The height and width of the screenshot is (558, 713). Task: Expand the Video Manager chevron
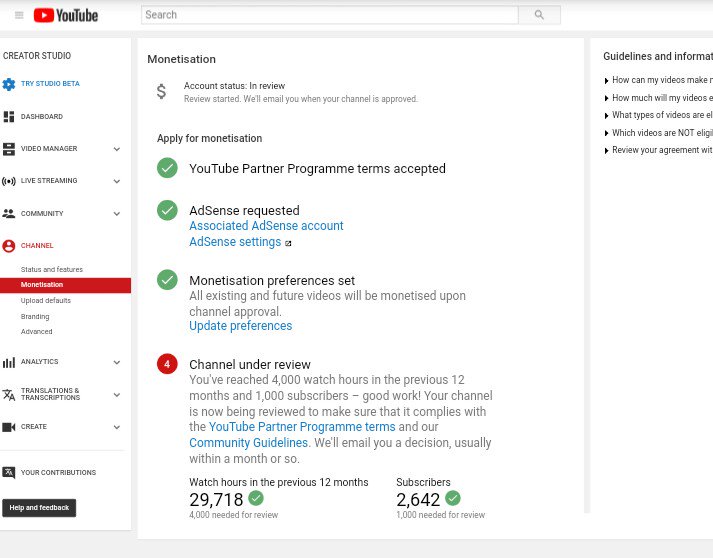tap(117, 149)
